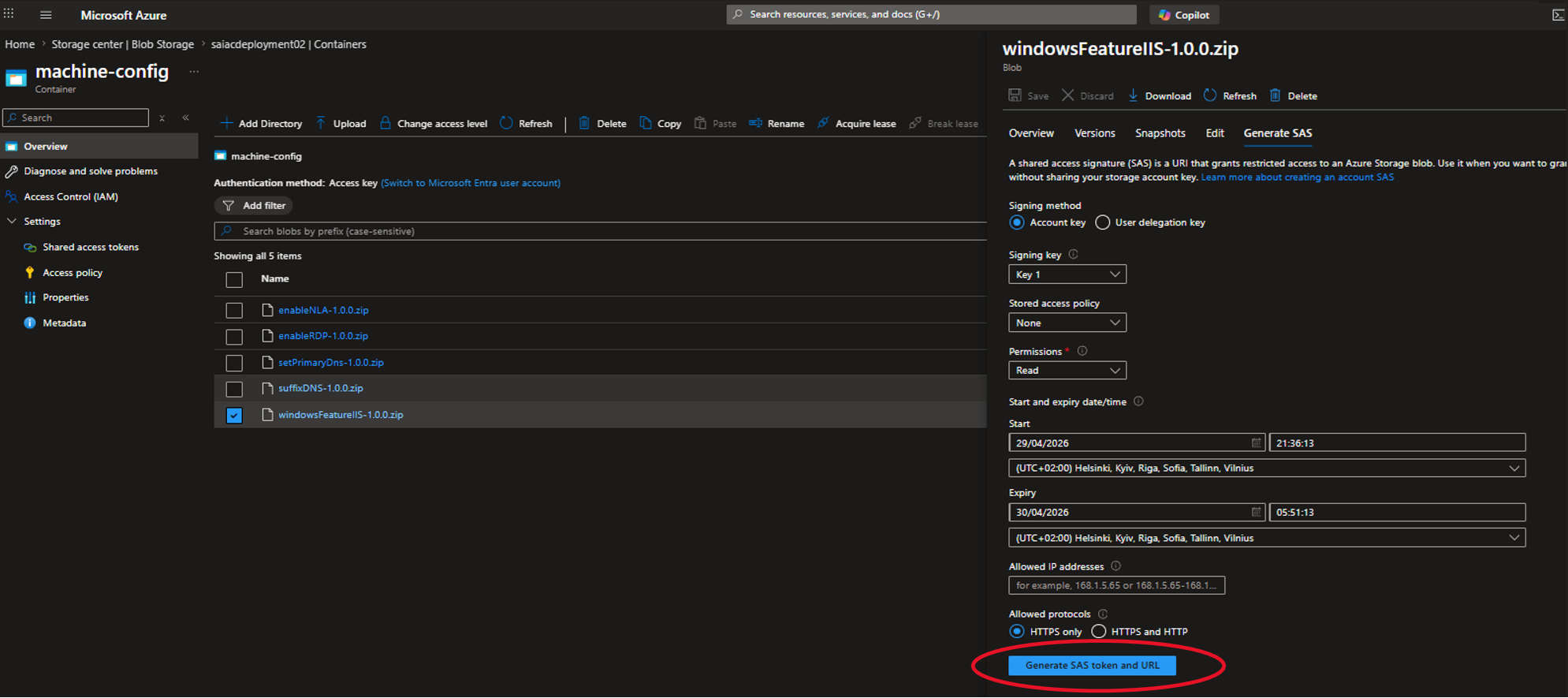The height and width of the screenshot is (698, 1568).
Task: Select HTTPS only protocol option
Action: click(x=1017, y=632)
